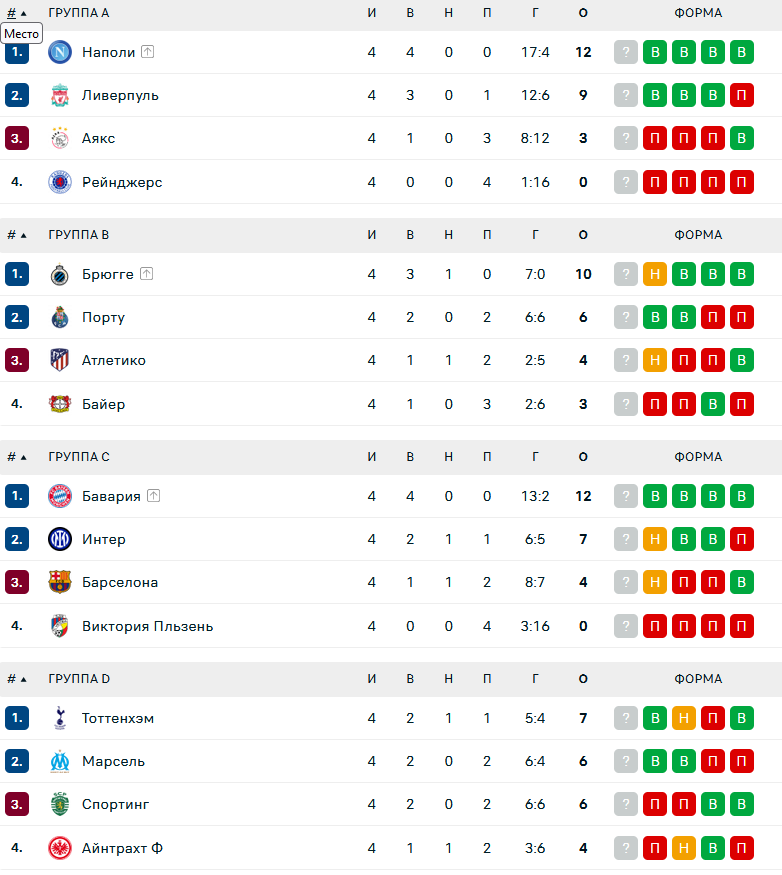782x875 pixels.
Task: Click the Ajax club logo
Action: click(60, 138)
